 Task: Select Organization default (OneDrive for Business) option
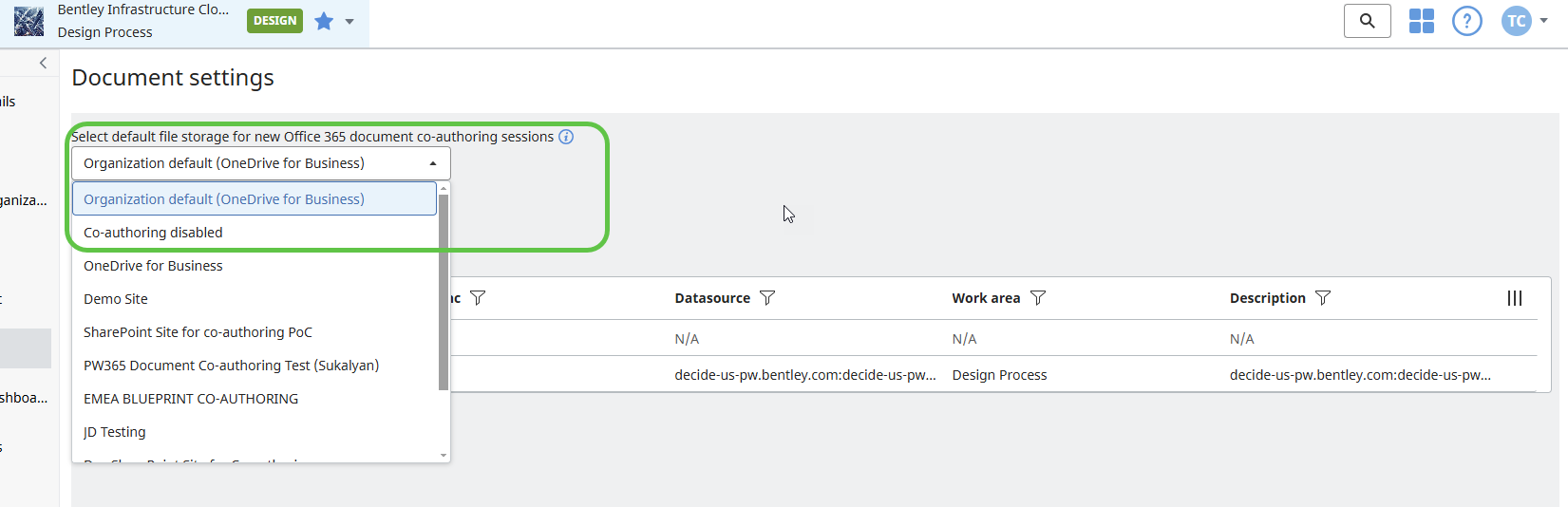[x=255, y=199]
